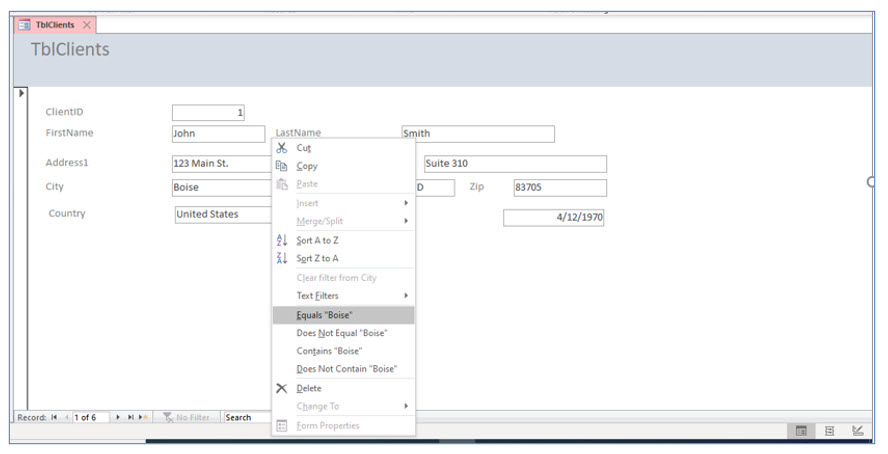Click the clipboard Paste icon
Image resolution: width=888 pixels, height=454 pixels.
click(281, 184)
